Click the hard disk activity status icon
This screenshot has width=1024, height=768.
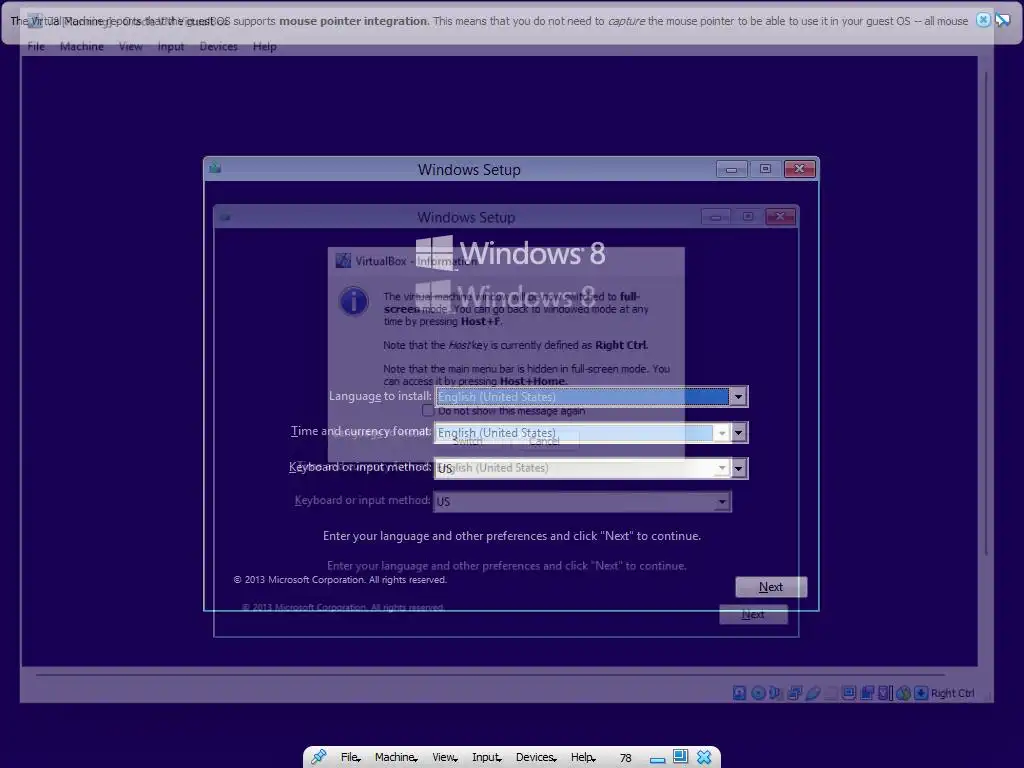point(739,693)
